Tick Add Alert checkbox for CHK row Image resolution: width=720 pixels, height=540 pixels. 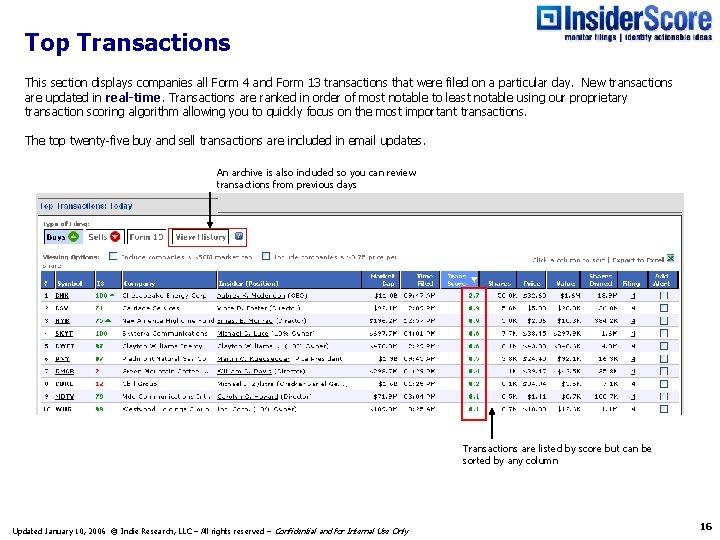click(x=664, y=296)
